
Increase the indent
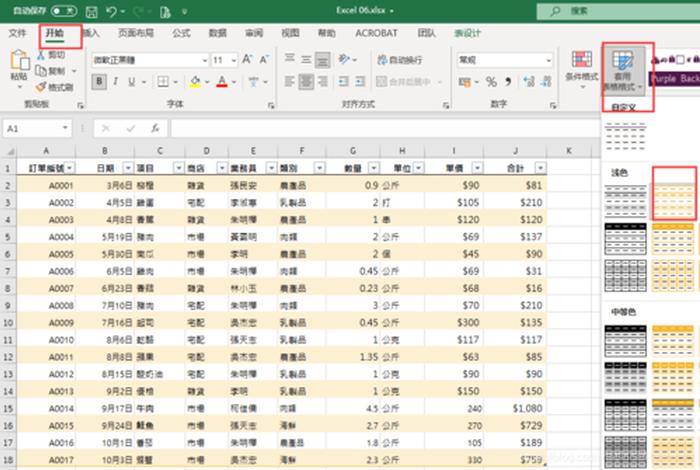pos(360,81)
